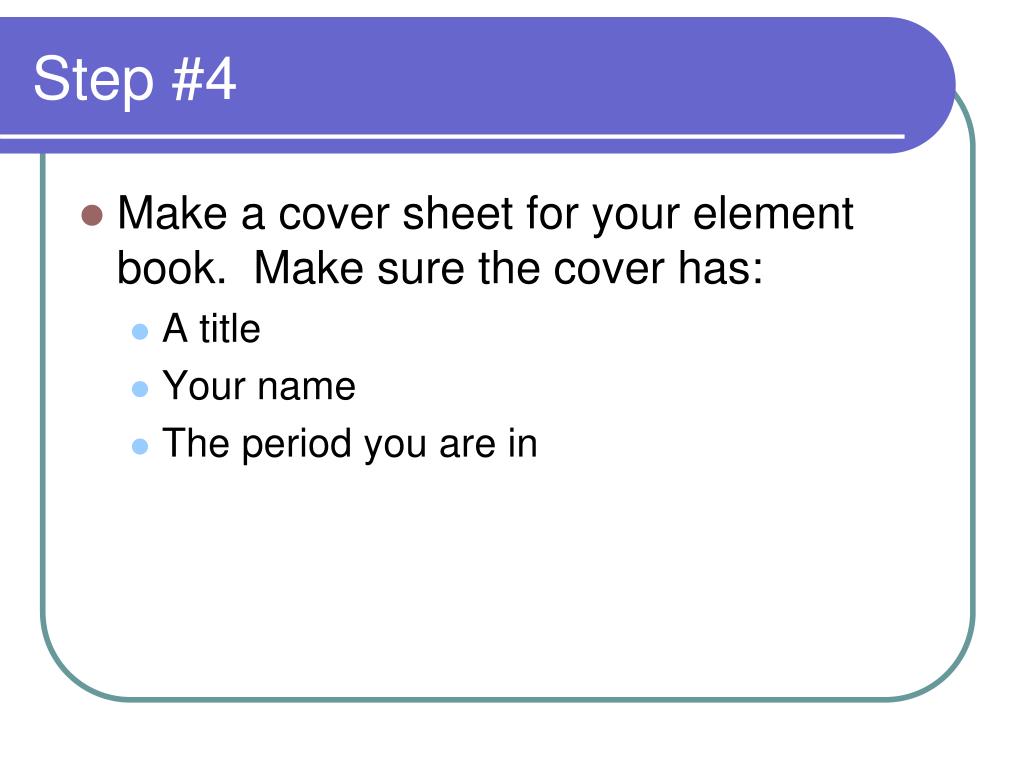Click the "#4" in the title
The width and height of the screenshot is (1024, 768).
click(x=203, y=78)
